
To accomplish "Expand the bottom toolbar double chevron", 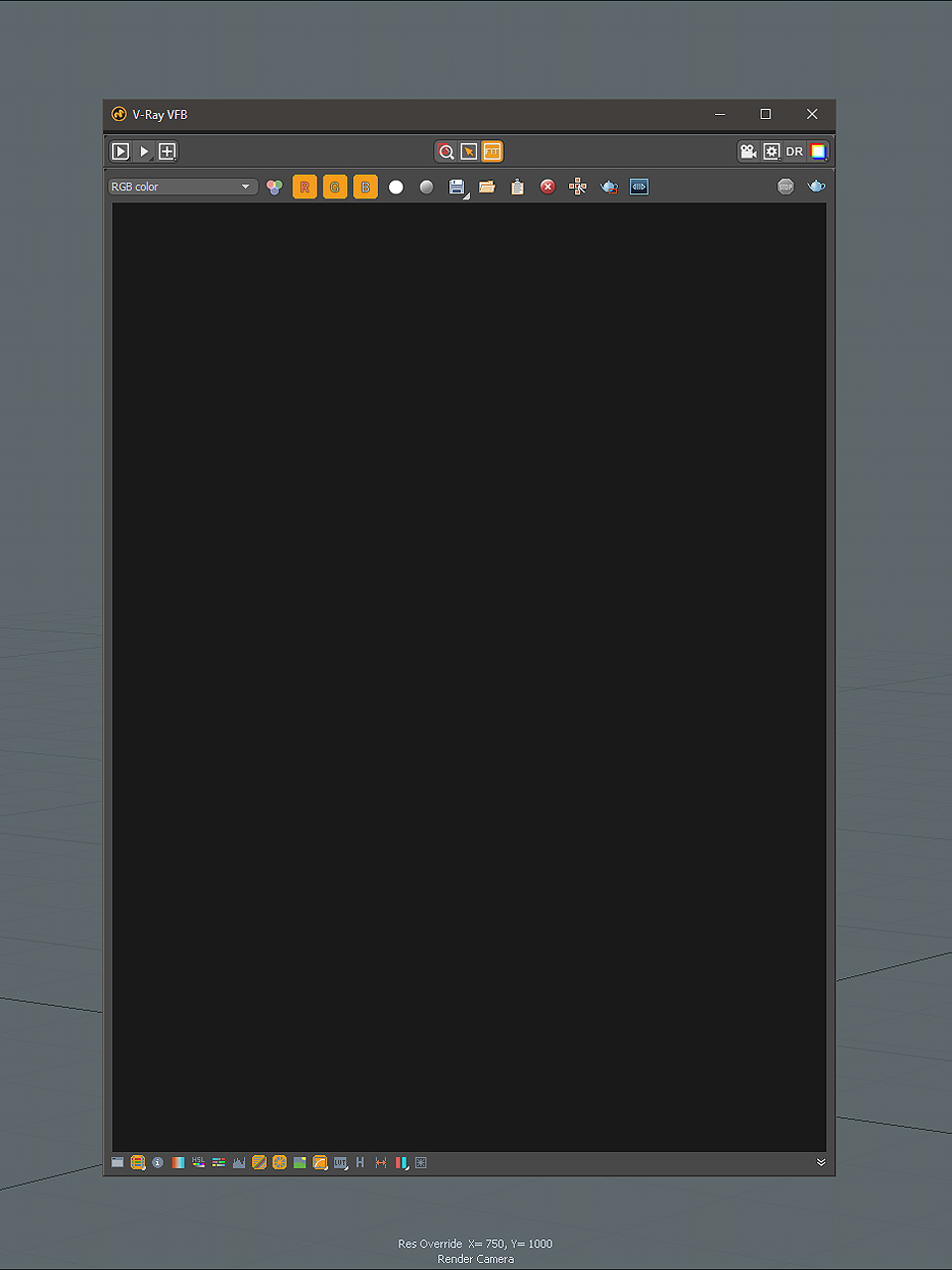I will pos(821,1162).
